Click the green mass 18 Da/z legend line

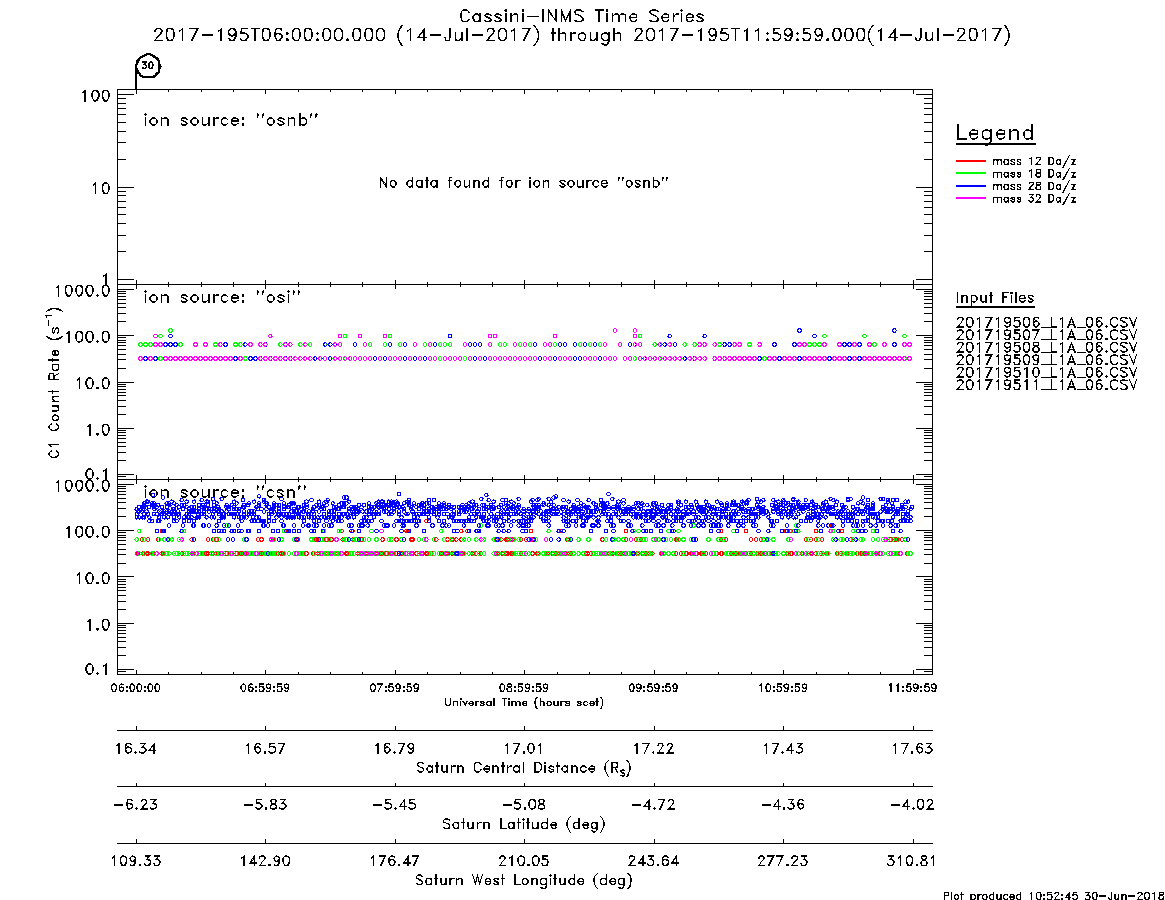click(970, 174)
